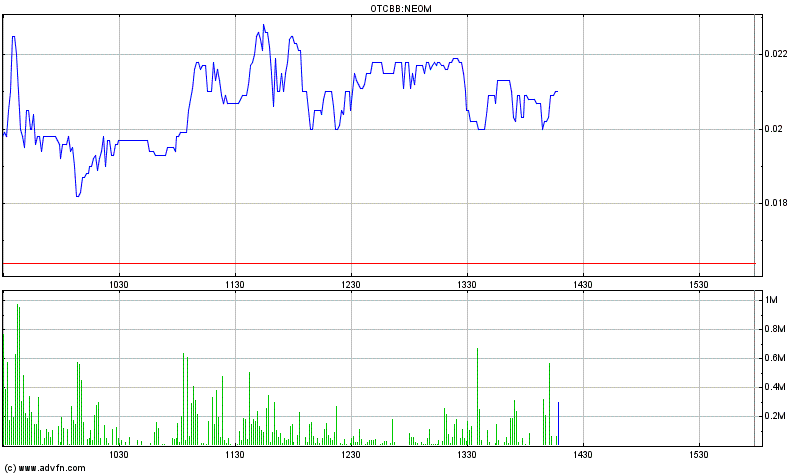
Task: Click the 1230 time label under price chart
Action: (351, 285)
